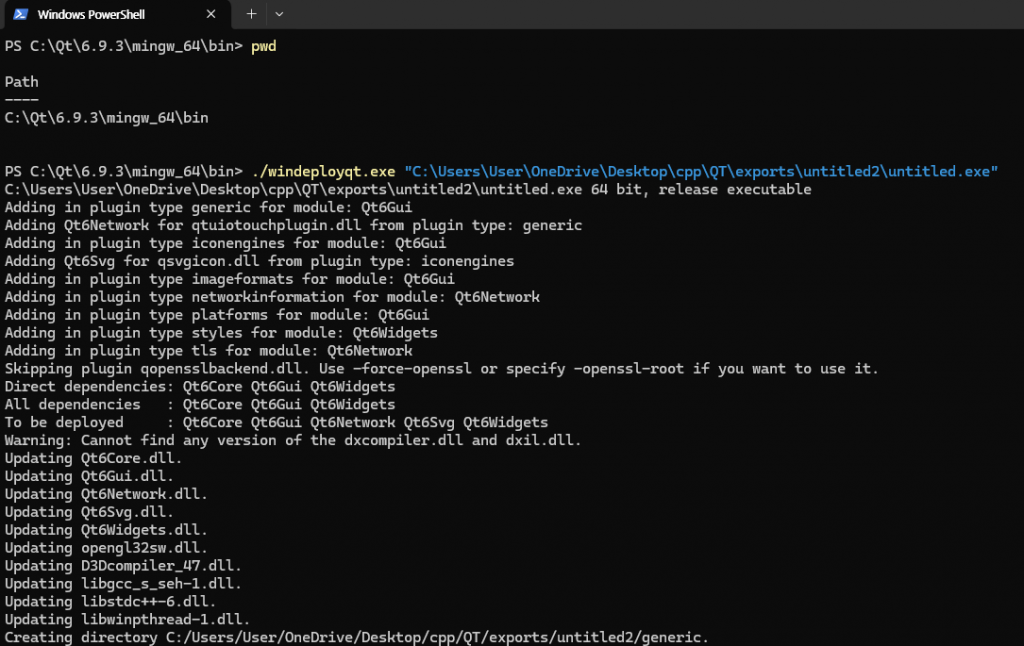Image resolution: width=1024 pixels, height=646 pixels.
Task: Click the Updating opengl32sw.dll line
Action: [106, 548]
